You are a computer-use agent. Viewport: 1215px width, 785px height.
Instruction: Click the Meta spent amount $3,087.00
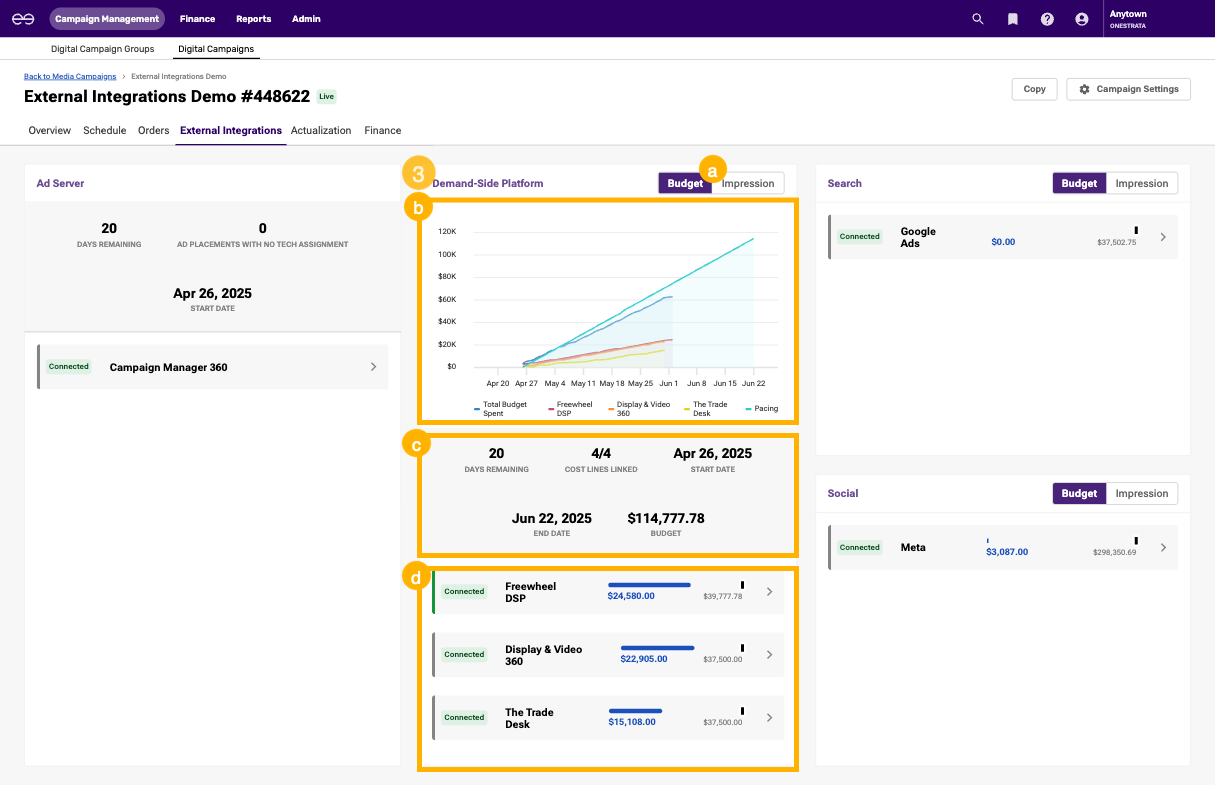point(1006,552)
